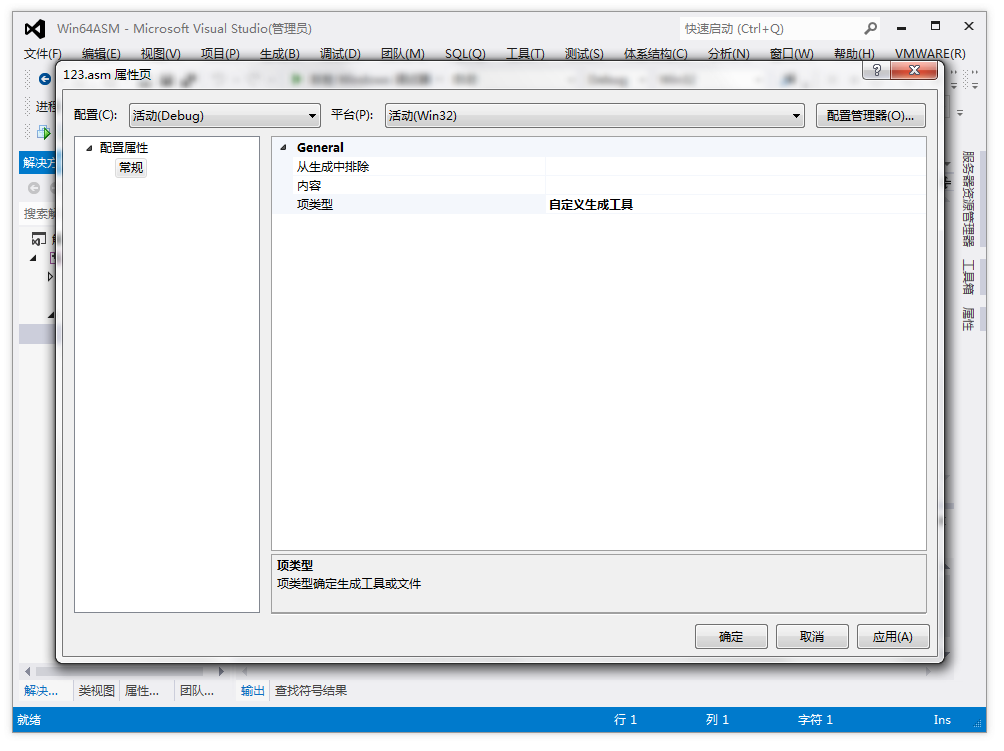Click the navigate back arrow icon
The image size is (1004, 751).
pos(45,78)
